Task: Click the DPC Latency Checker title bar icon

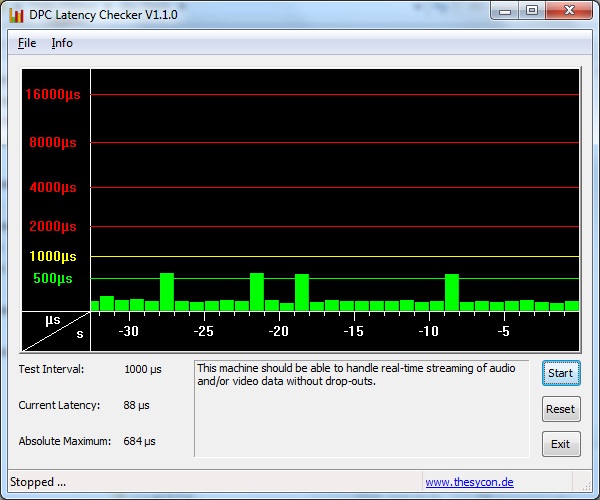Action: pos(16,15)
